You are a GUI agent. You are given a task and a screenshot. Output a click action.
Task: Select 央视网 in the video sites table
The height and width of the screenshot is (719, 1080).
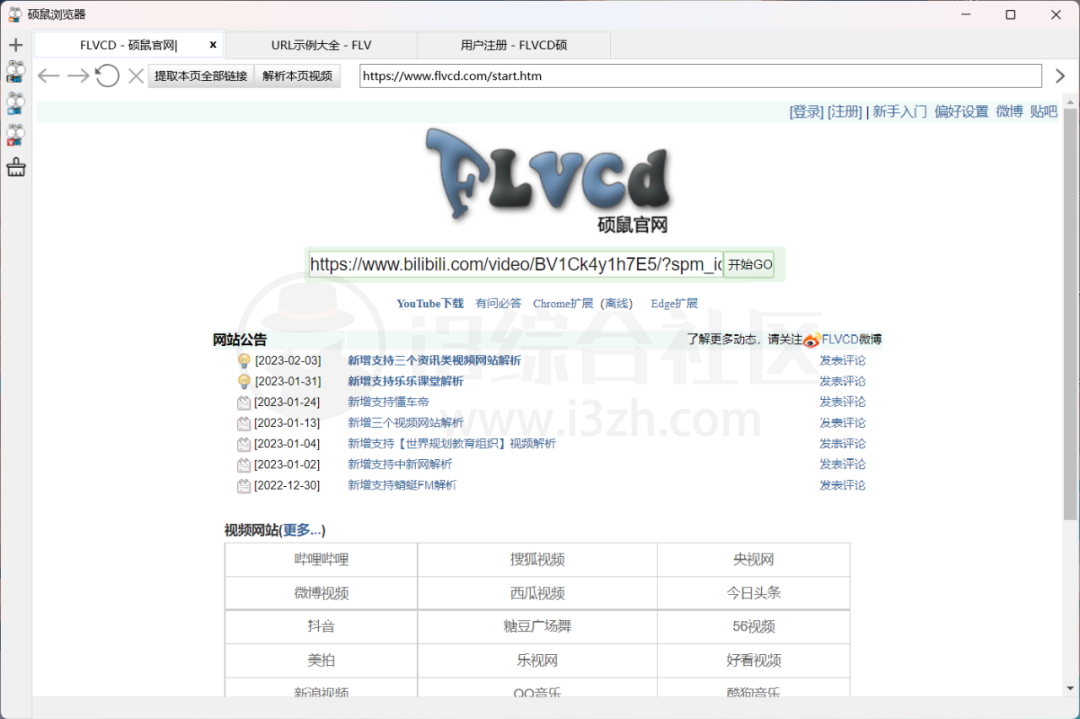[754, 559]
